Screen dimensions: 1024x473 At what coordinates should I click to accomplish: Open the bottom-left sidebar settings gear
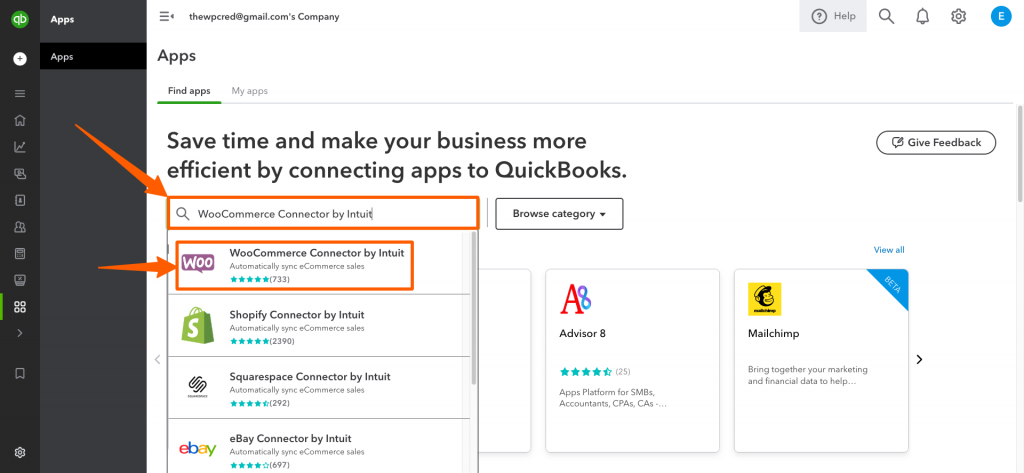click(20, 452)
